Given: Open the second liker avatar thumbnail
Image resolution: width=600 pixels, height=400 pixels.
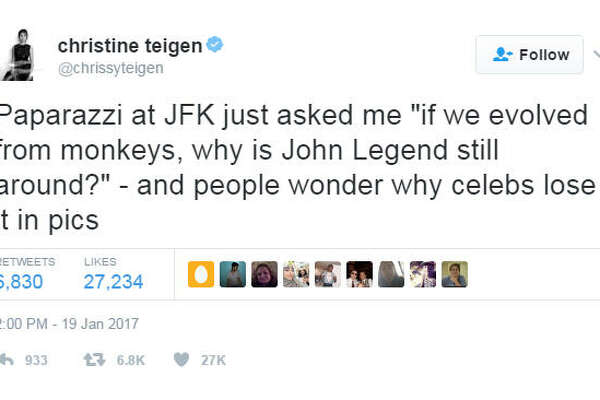Looking at the screenshot, I should coord(233,274).
